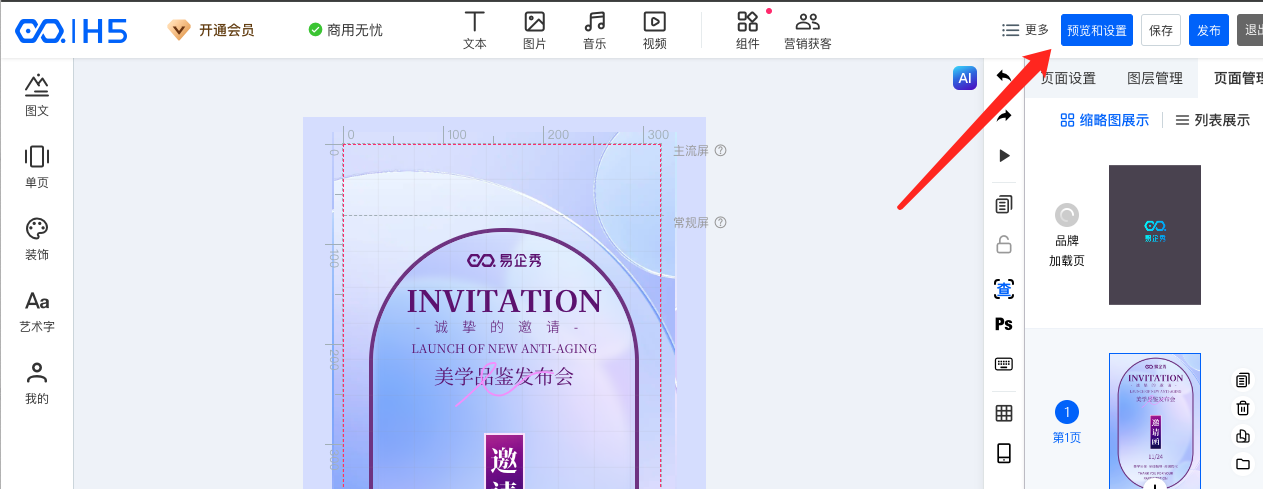Screen dimensions: 1263x489
Task: Open the 组件 components menu
Action: [748, 30]
